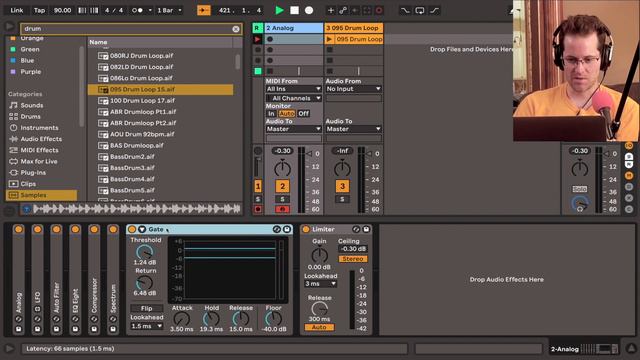Select 080RJ Drum Loop.aif sample
640x360 pixels.
141,56
